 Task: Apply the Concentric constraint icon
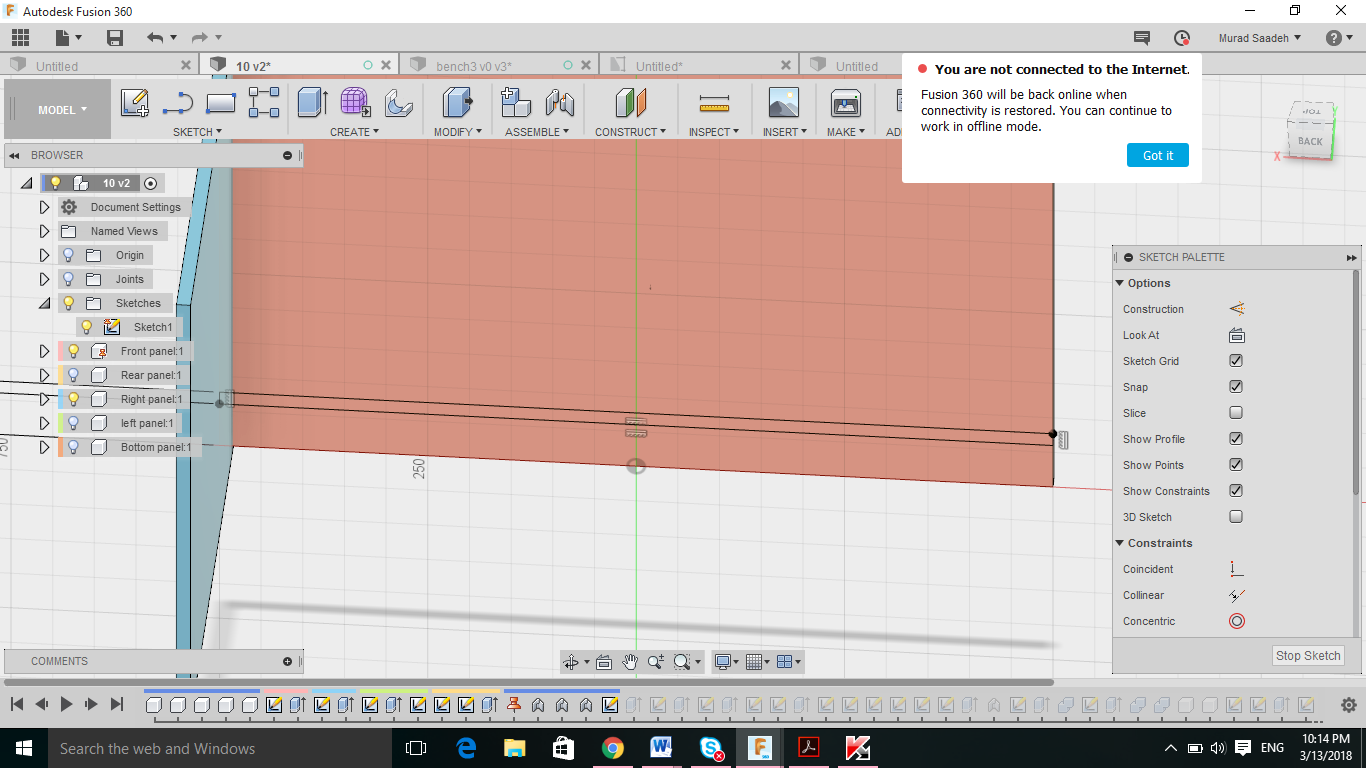point(1237,621)
